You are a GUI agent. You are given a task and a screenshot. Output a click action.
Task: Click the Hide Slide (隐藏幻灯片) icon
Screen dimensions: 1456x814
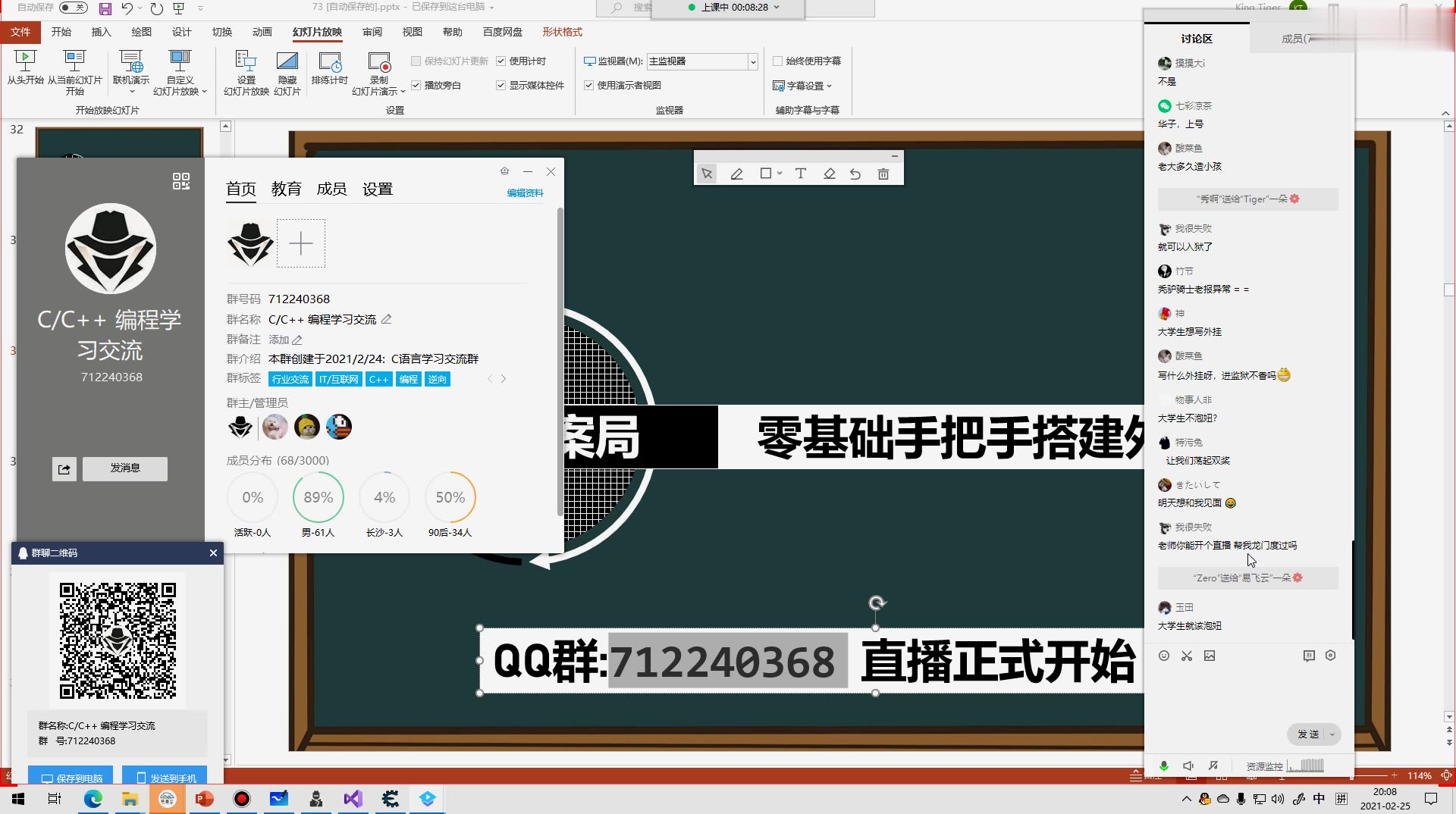(x=287, y=61)
